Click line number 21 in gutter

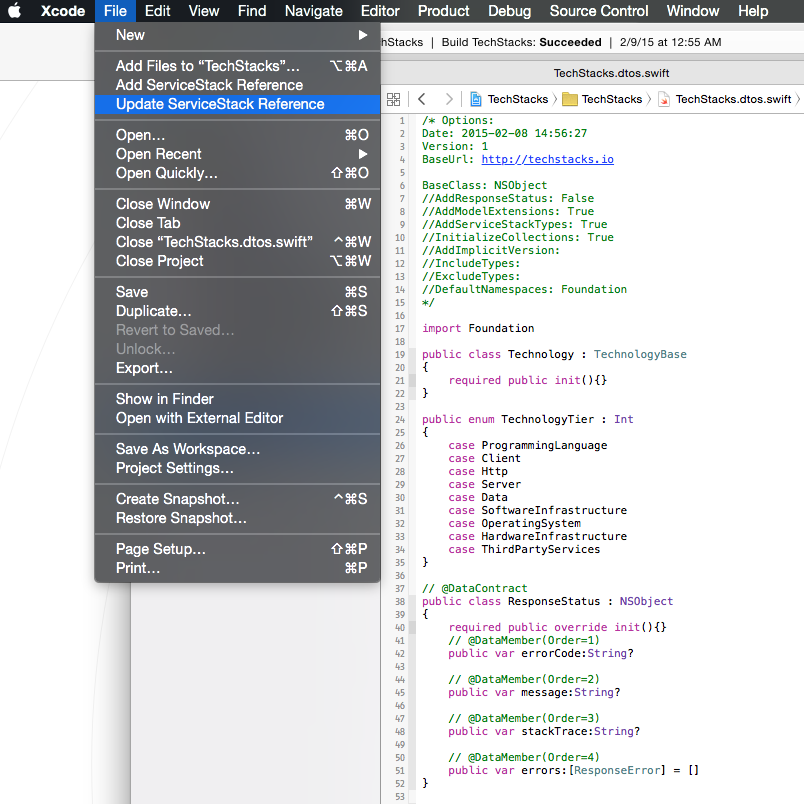tap(400, 380)
